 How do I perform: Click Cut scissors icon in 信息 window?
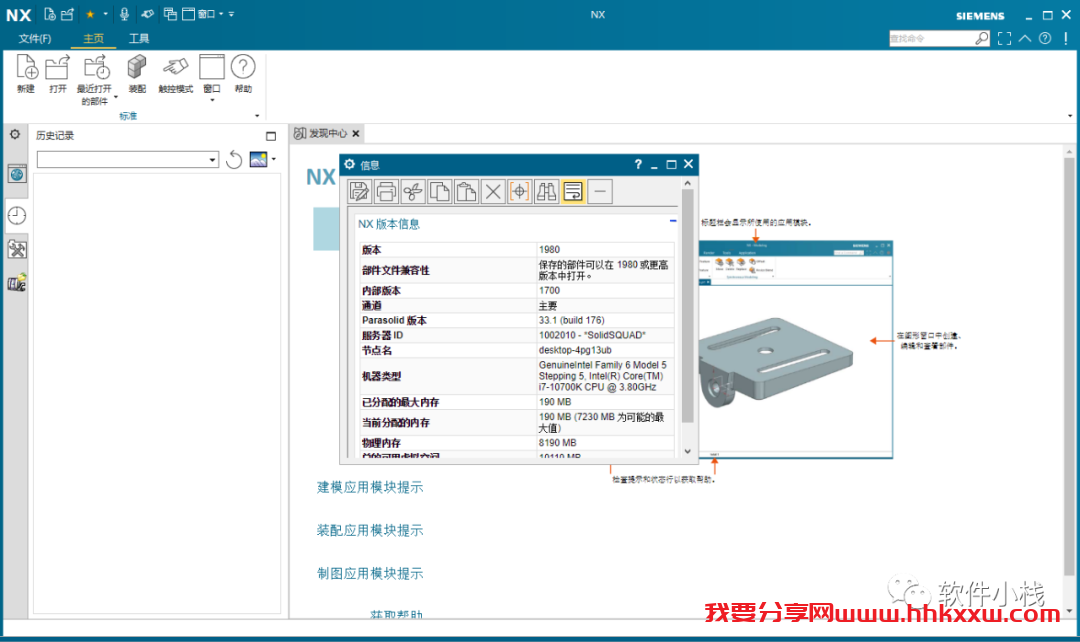pos(413,191)
